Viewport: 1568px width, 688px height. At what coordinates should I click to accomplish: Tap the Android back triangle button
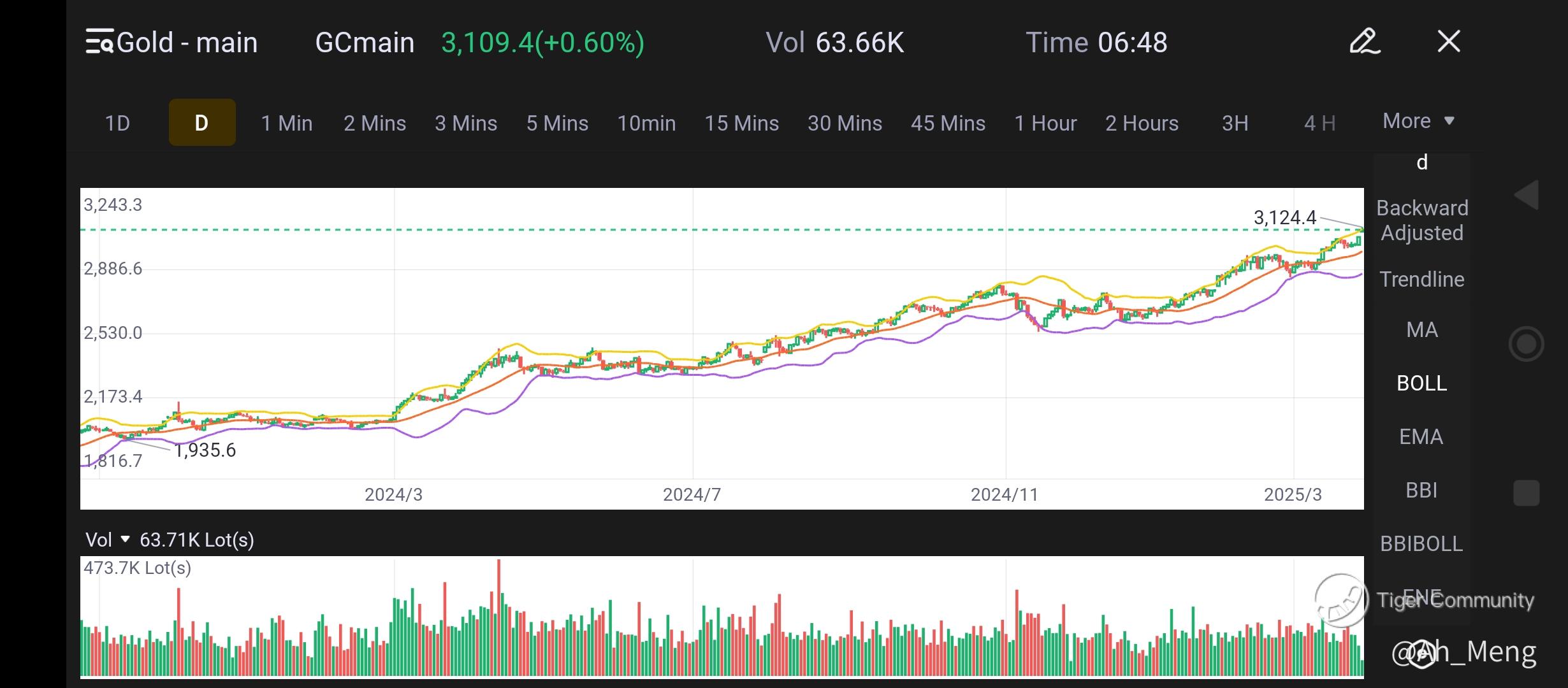pyautogui.click(x=1527, y=195)
